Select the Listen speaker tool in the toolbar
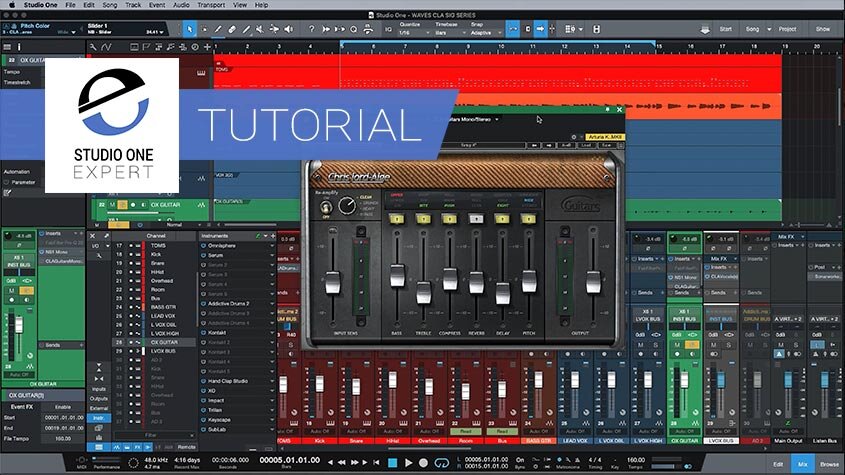Image resolution: width=845 pixels, height=475 pixels. tap(289, 29)
